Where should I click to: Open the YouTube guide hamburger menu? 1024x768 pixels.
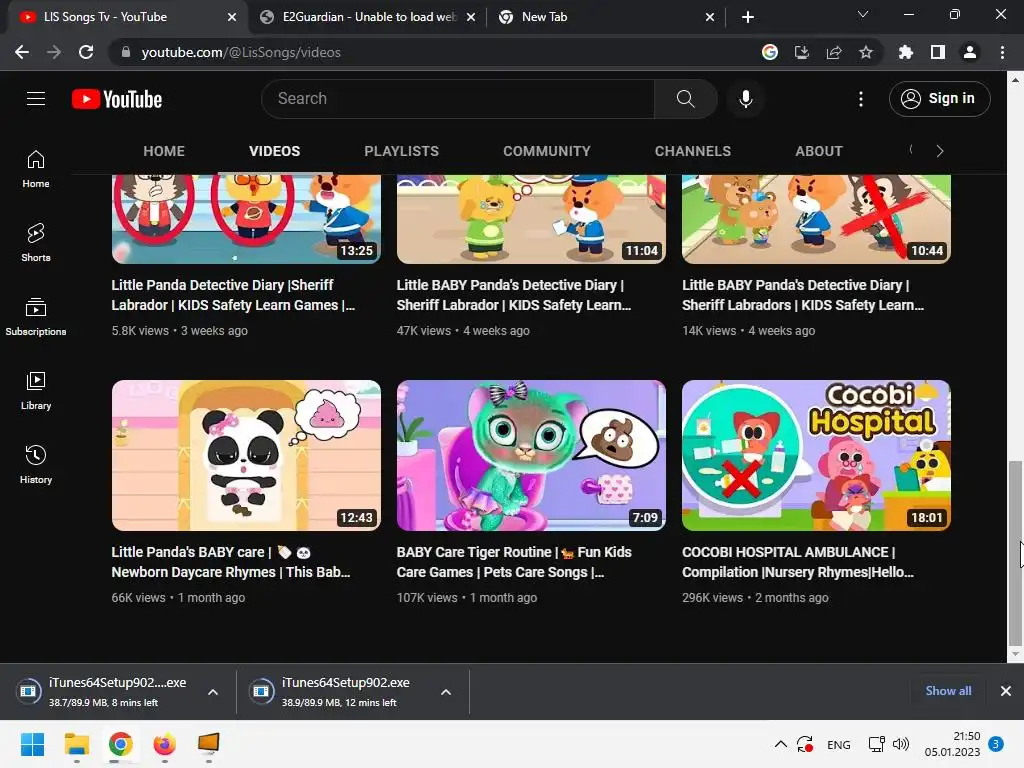36,99
